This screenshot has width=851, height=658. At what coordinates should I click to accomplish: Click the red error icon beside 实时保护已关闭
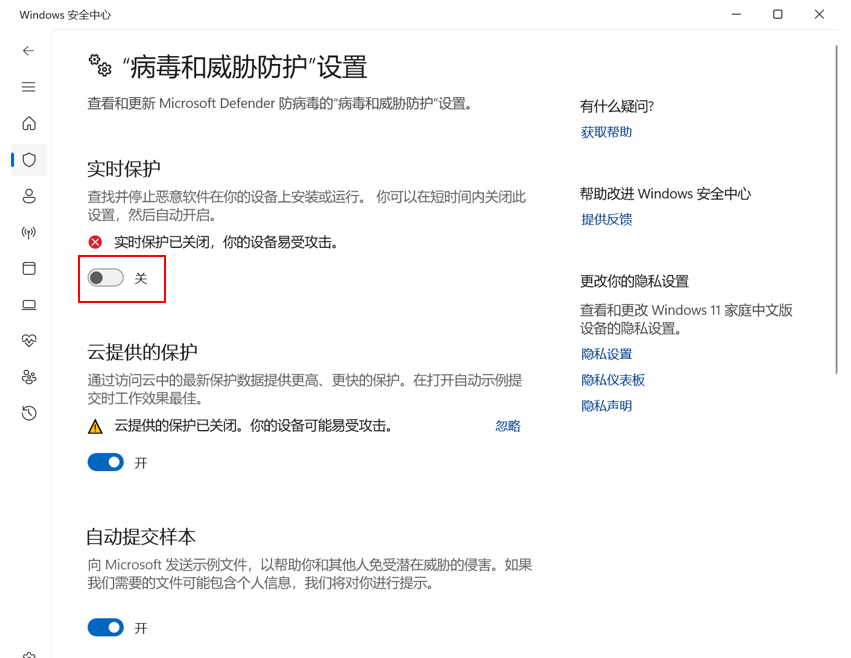click(x=96, y=242)
